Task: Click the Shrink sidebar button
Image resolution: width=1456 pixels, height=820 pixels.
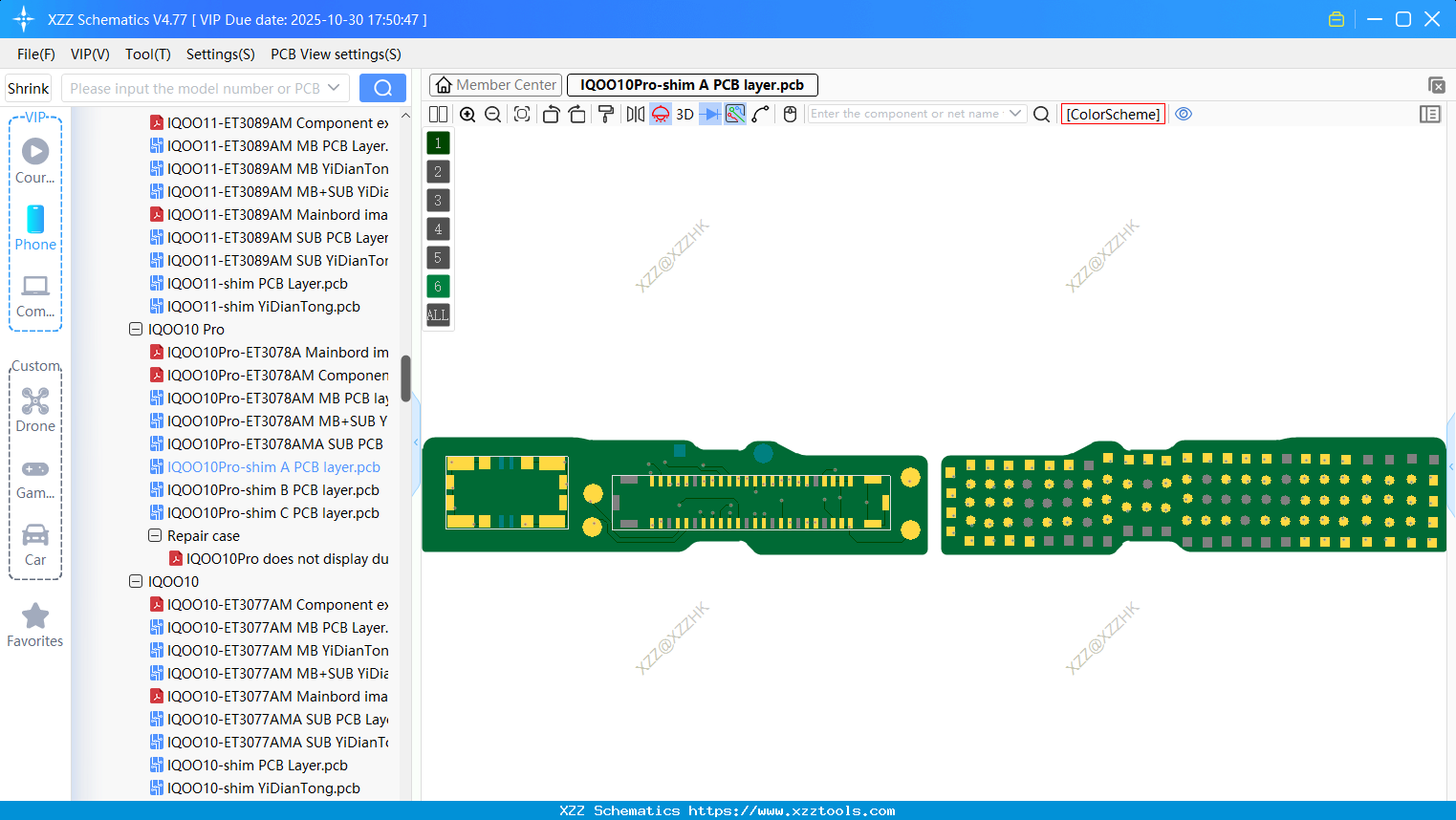Action: [x=28, y=87]
